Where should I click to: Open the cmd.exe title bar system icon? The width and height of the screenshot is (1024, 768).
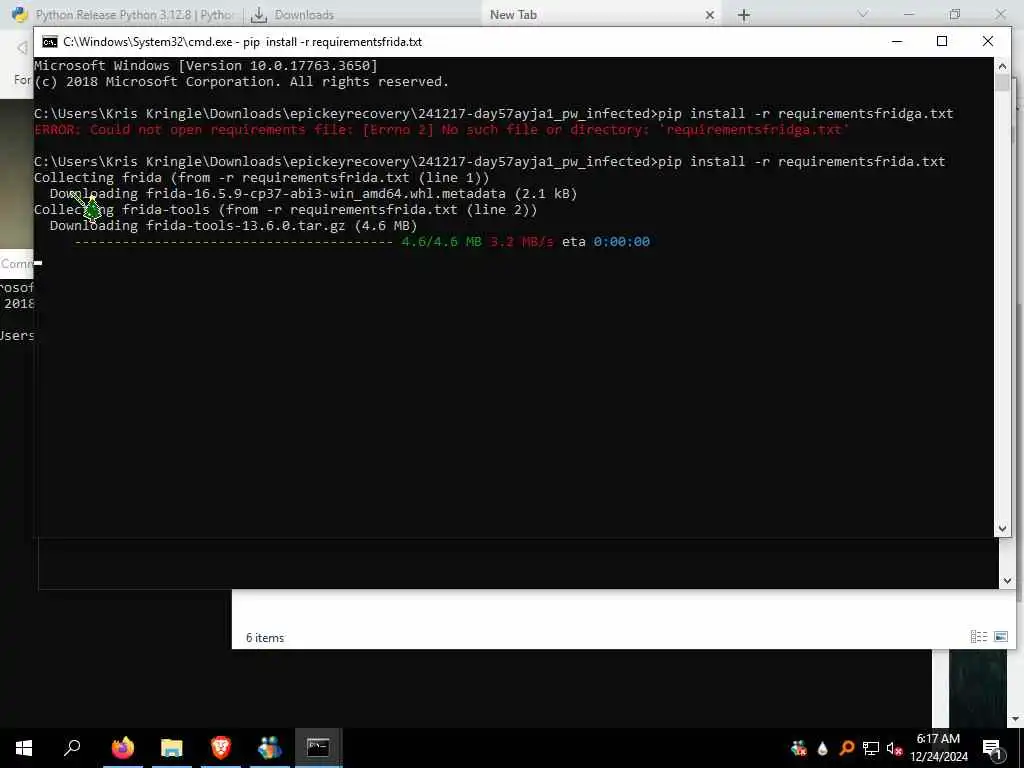click(x=50, y=42)
